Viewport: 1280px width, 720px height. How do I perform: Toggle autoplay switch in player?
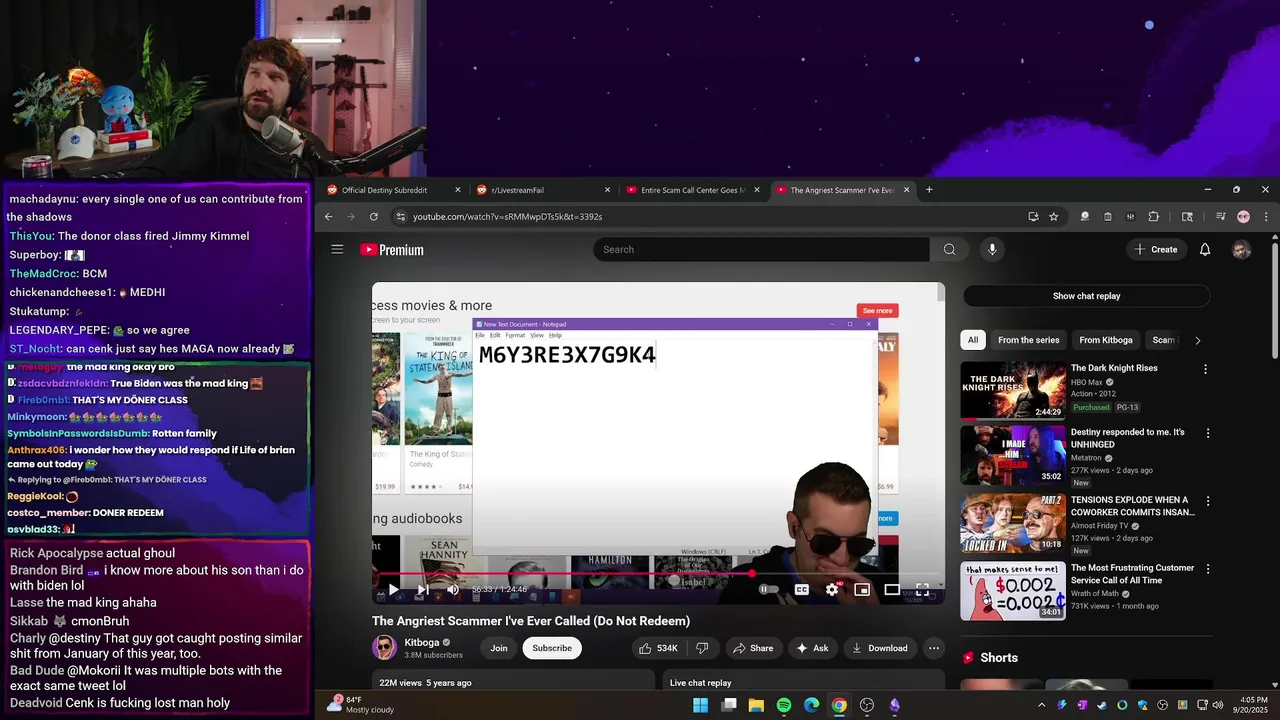click(x=768, y=589)
